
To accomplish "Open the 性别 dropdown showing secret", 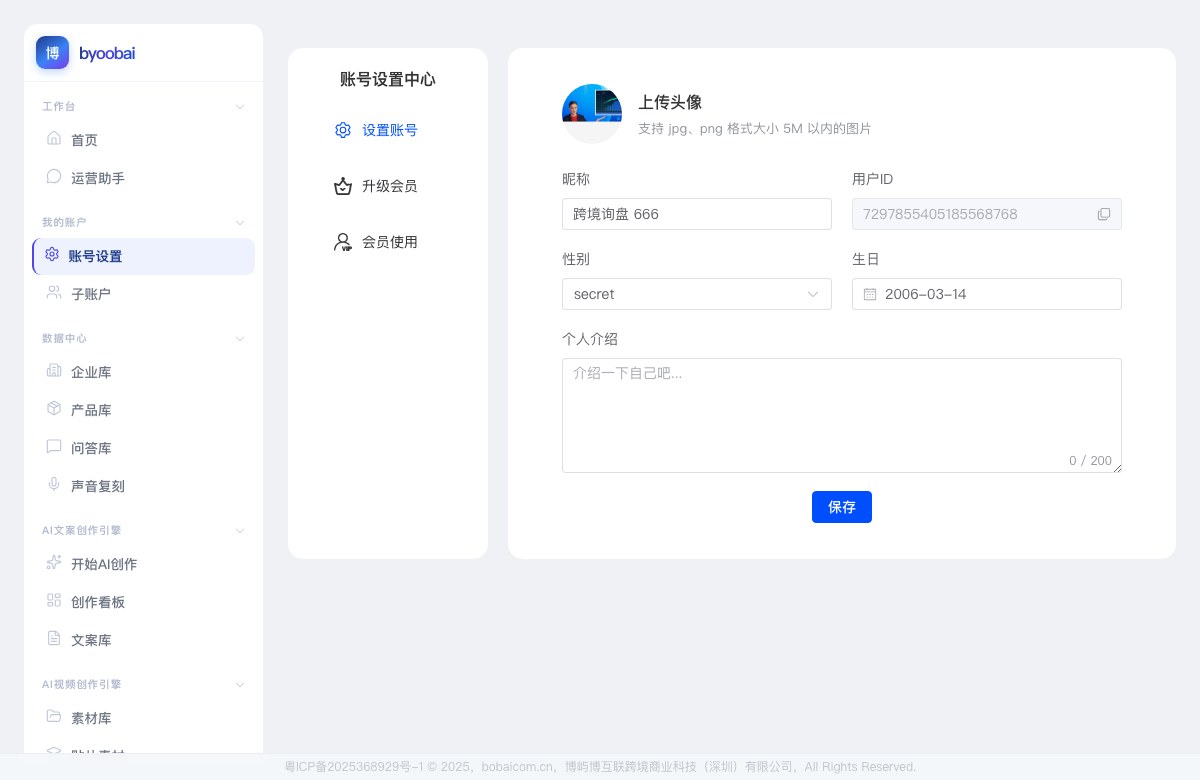I will tap(697, 294).
